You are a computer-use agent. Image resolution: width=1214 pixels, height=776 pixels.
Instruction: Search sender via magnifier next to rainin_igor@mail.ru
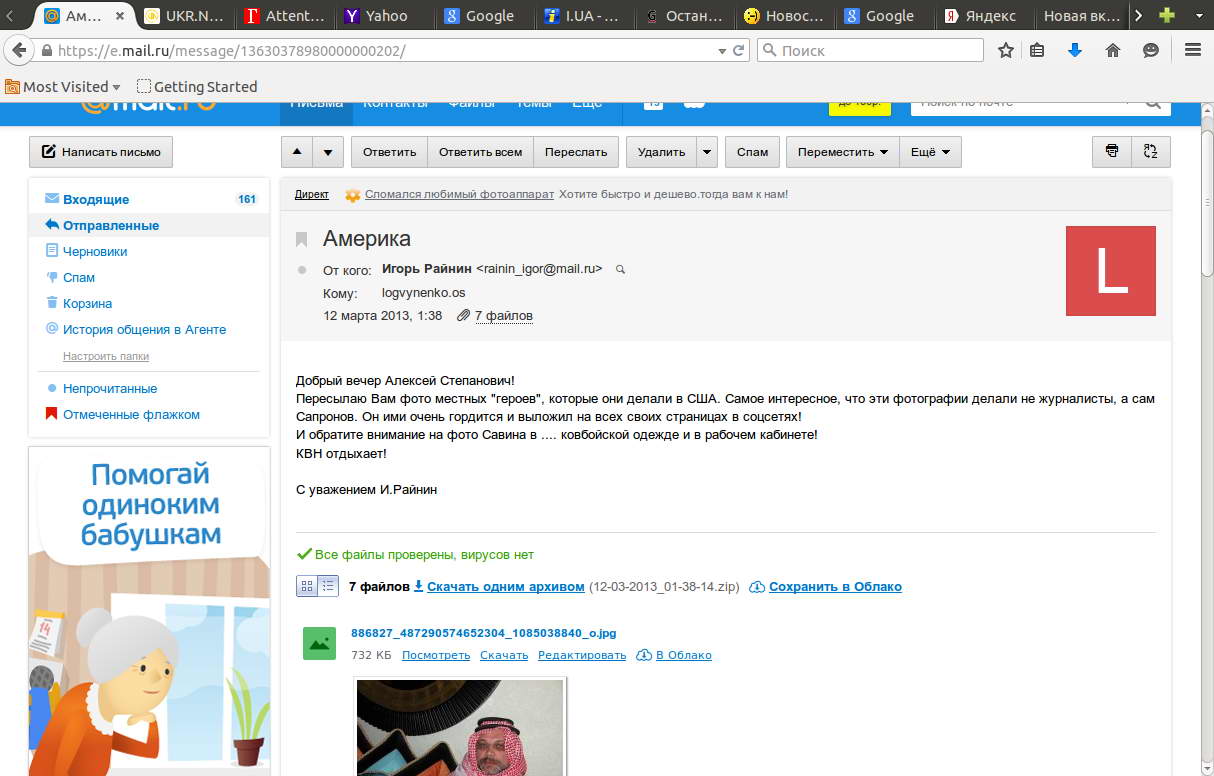(x=620, y=270)
